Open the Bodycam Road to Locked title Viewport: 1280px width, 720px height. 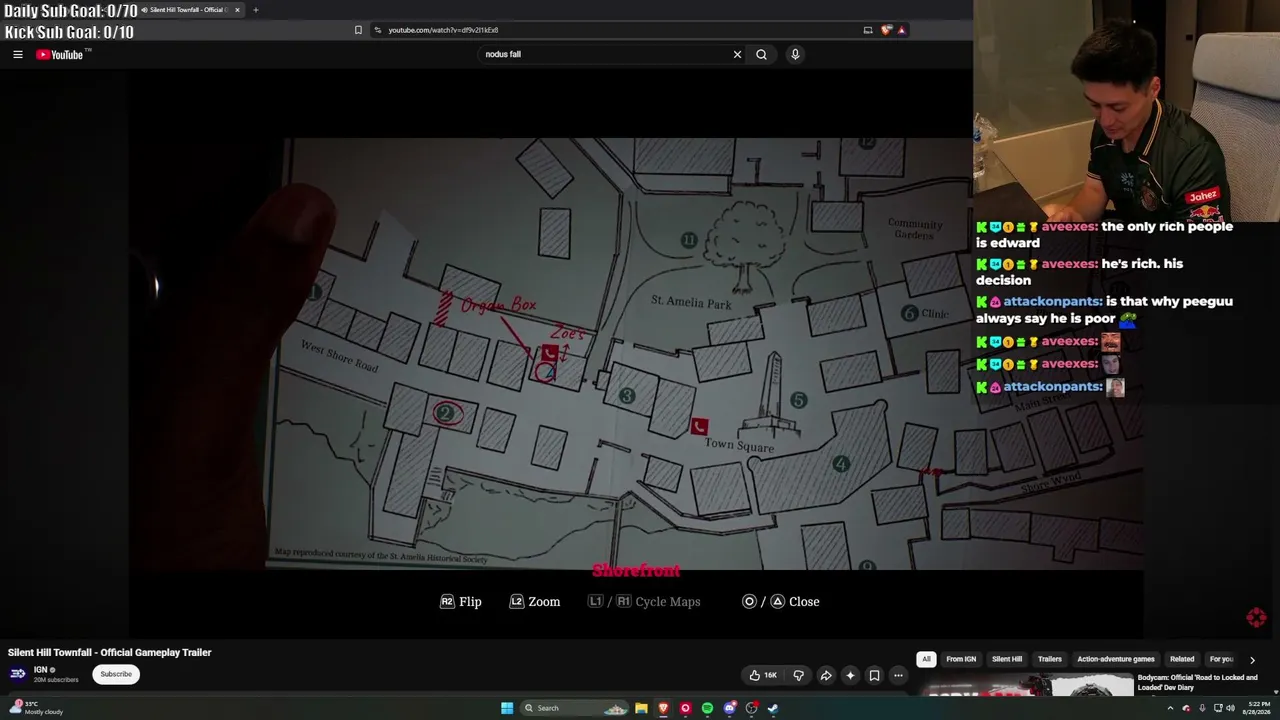point(1198,682)
